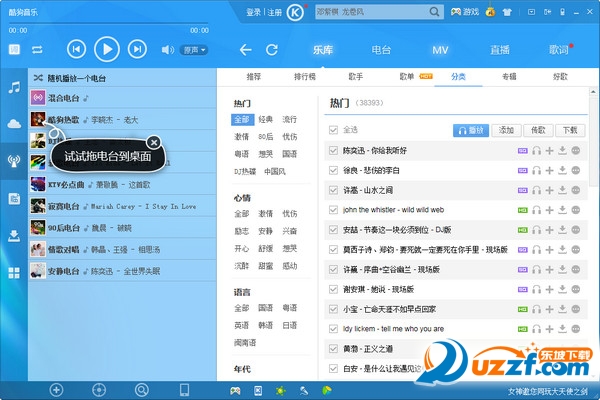Screen dimensions: 600x400
Task: Click the 下载 download button
Action: [570, 130]
